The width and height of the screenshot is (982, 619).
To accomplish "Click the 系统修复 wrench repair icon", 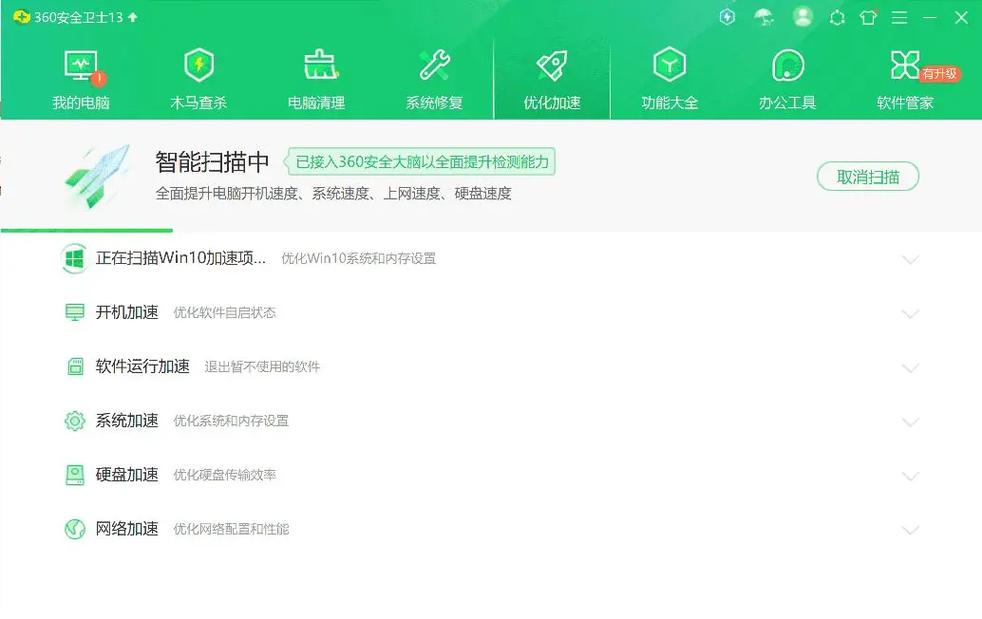I will [434, 62].
